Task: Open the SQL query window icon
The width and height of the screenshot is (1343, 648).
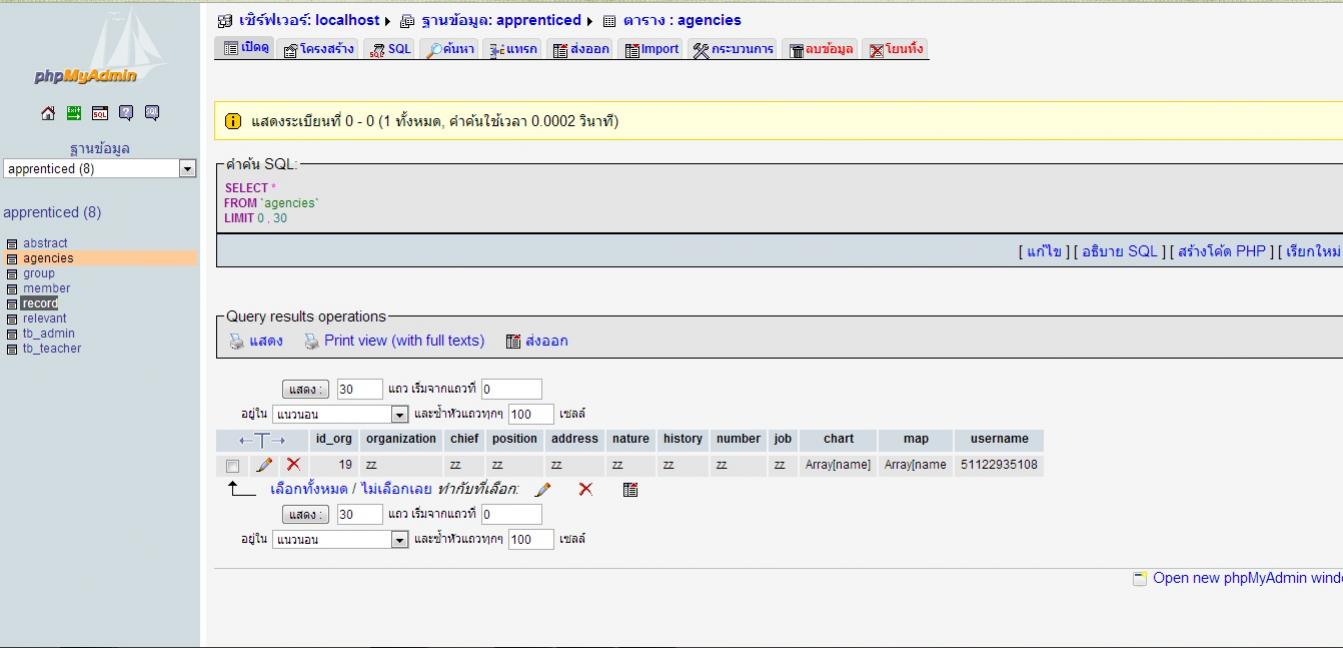Action: coord(99,114)
